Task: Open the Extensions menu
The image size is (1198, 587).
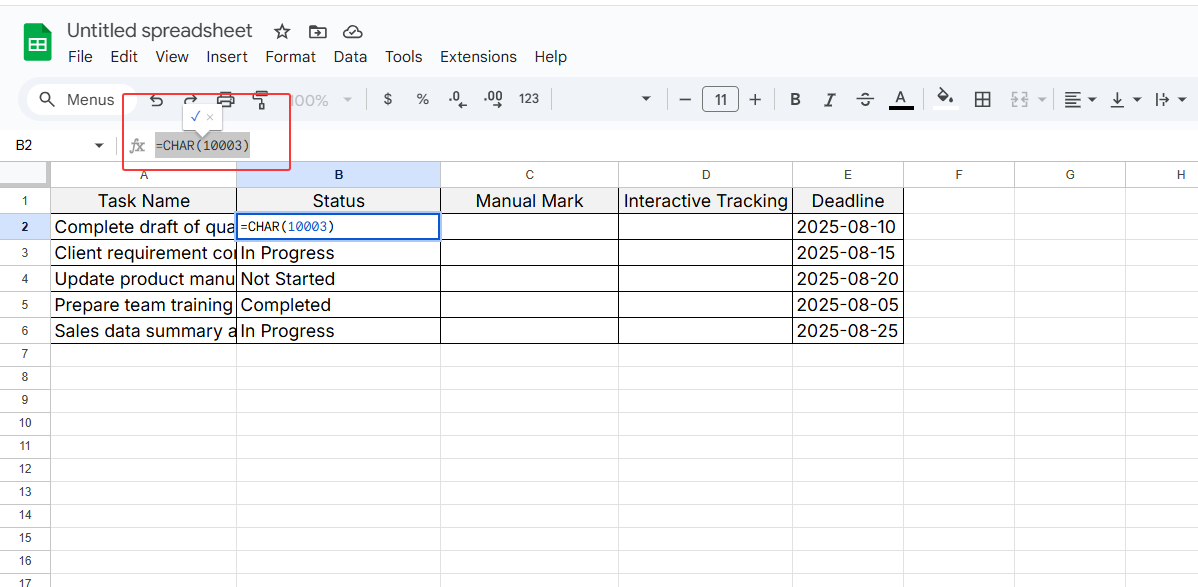Action: tap(478, 57)
